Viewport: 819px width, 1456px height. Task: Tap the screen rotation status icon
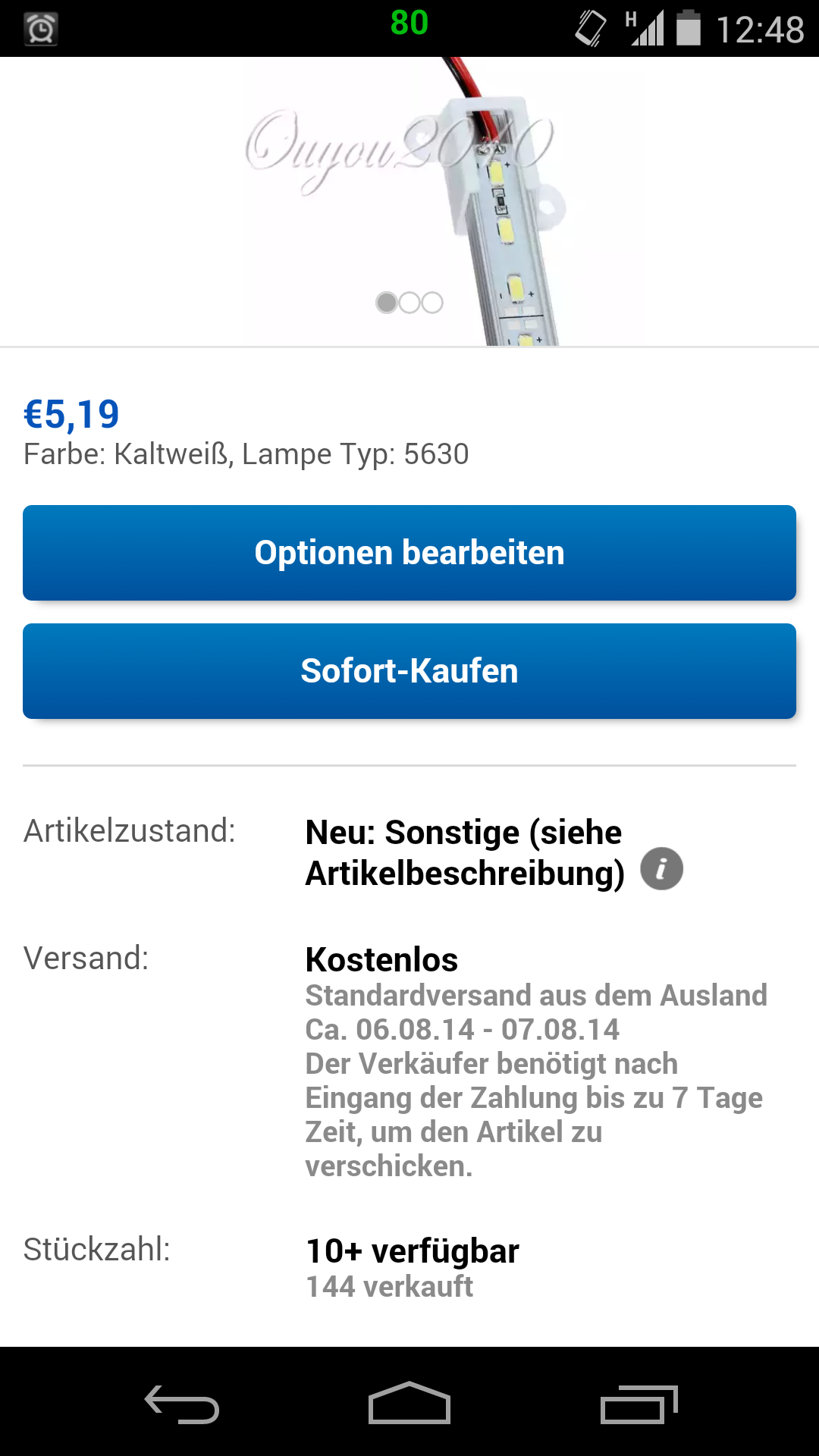591,29
